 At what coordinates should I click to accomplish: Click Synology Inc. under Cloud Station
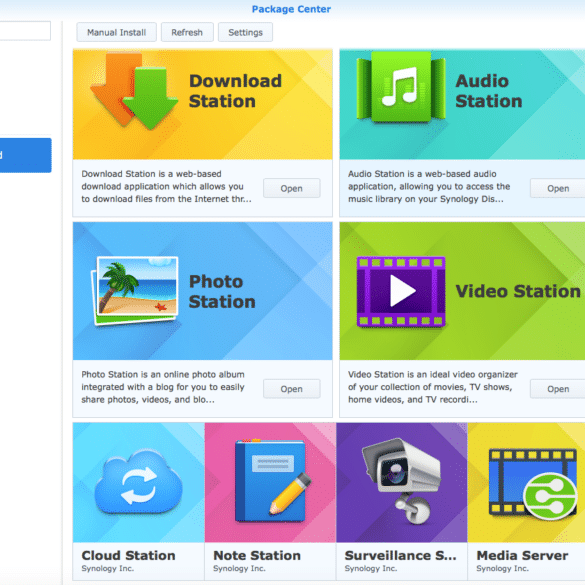pos(107,569)
